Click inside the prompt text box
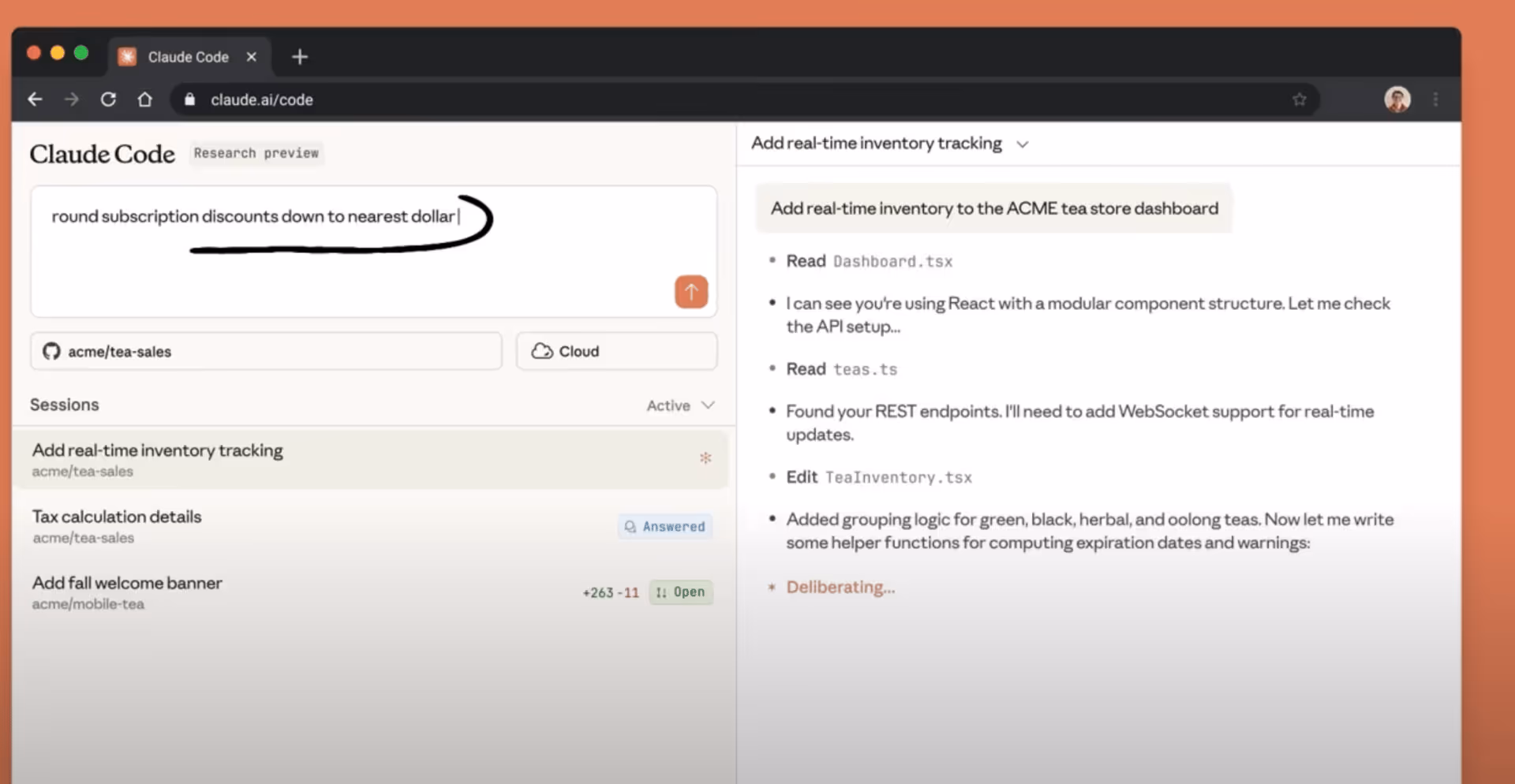The height and width of the screenshot is (784, 1515). [373, 252]
